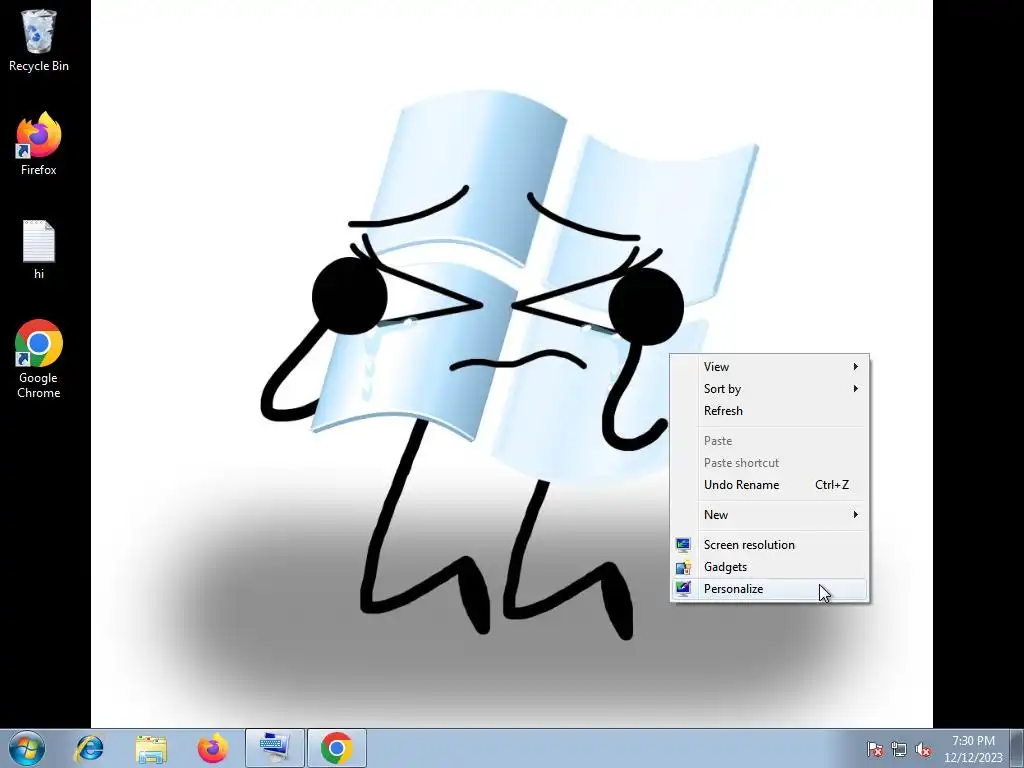
Task: Open Gadgets from the context menu
Action: pos(770,567)
